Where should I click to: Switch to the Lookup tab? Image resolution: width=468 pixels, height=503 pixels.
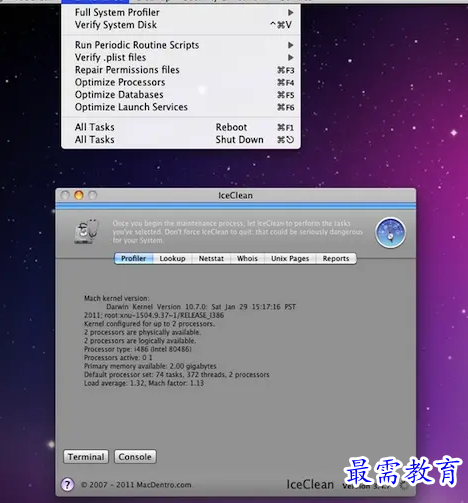172,258
